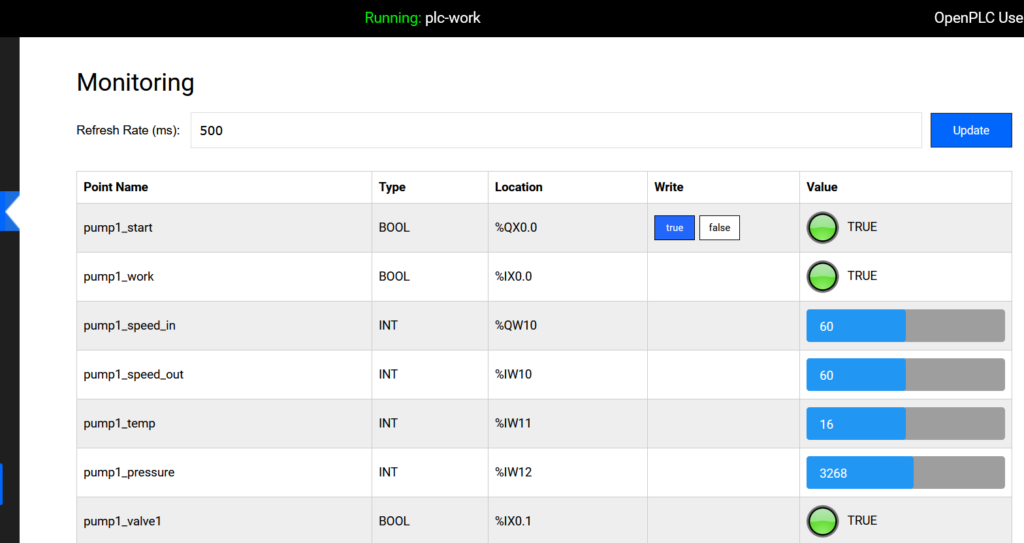Click the pump1_temp value bar
This screenshot has width=1024, height=543.
pos(905,424)
